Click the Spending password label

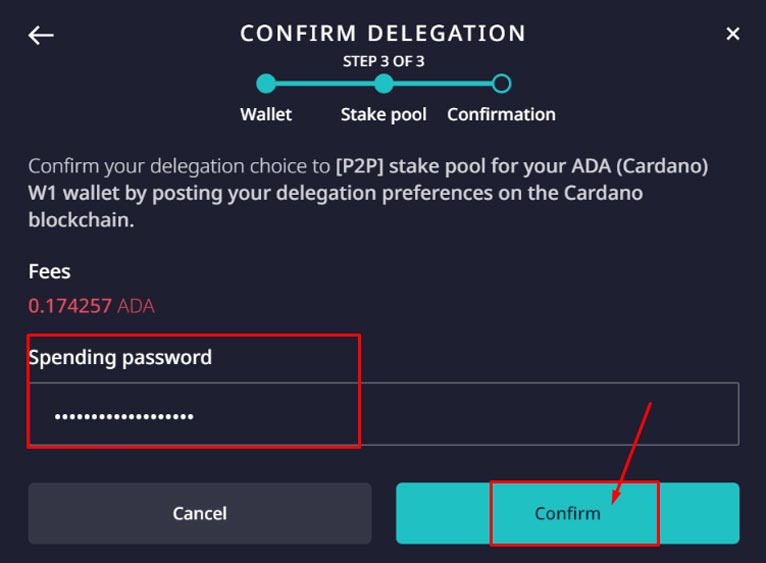coord(120,357)
